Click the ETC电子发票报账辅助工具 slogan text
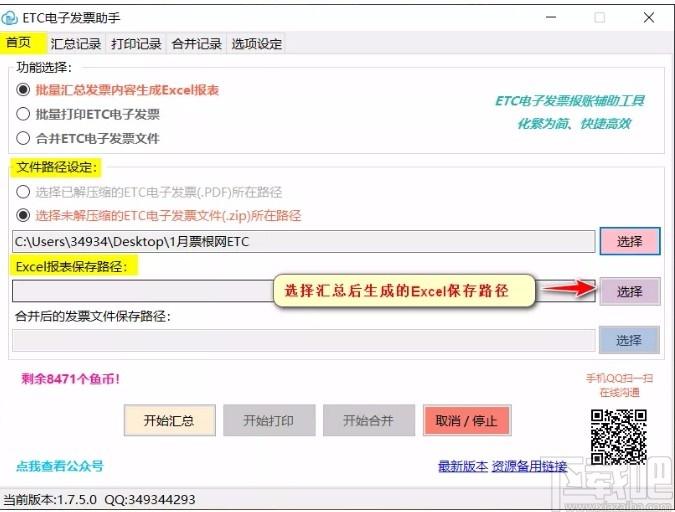 click(570, 101)
